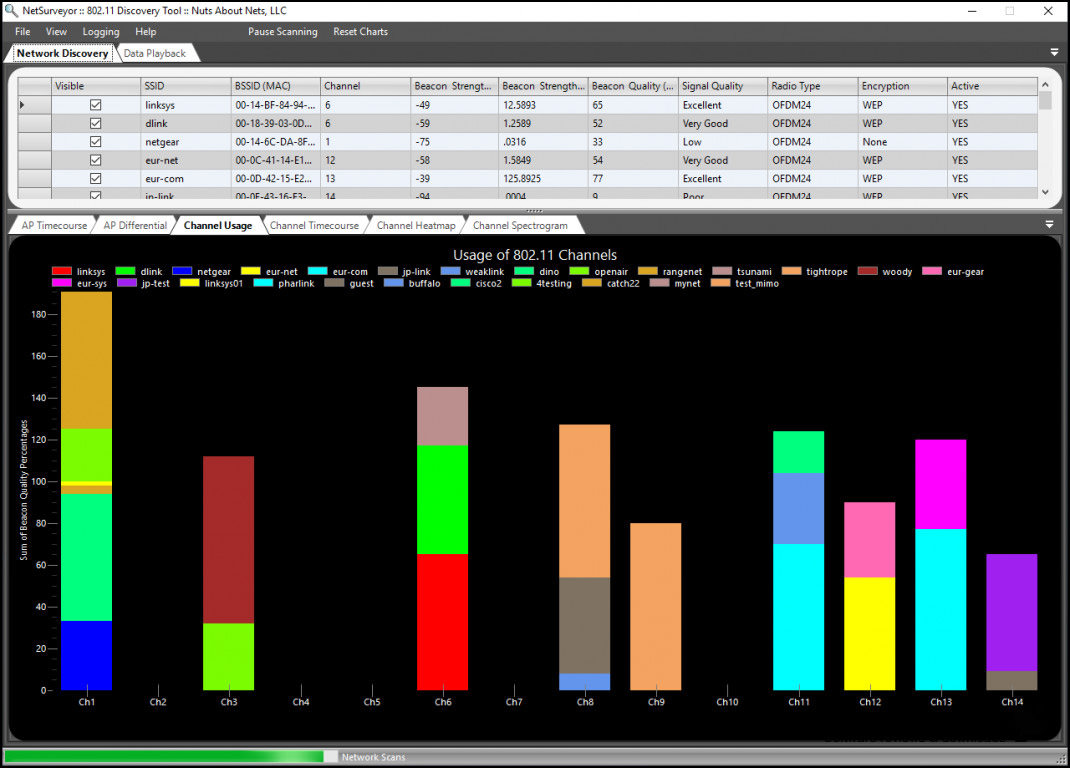Click the row selector arrow beside linksys
1070x768 pixels.
click(x=20, y=104)
